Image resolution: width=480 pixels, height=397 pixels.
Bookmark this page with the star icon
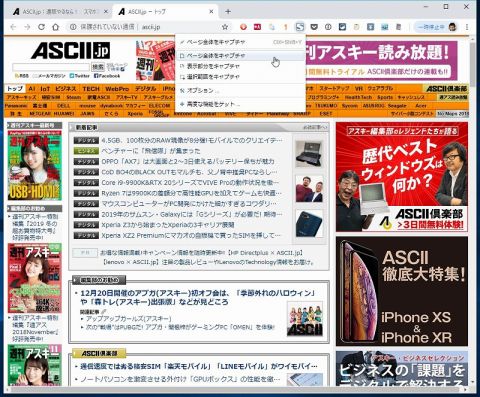pyautogui.click(x=225, y=27)
